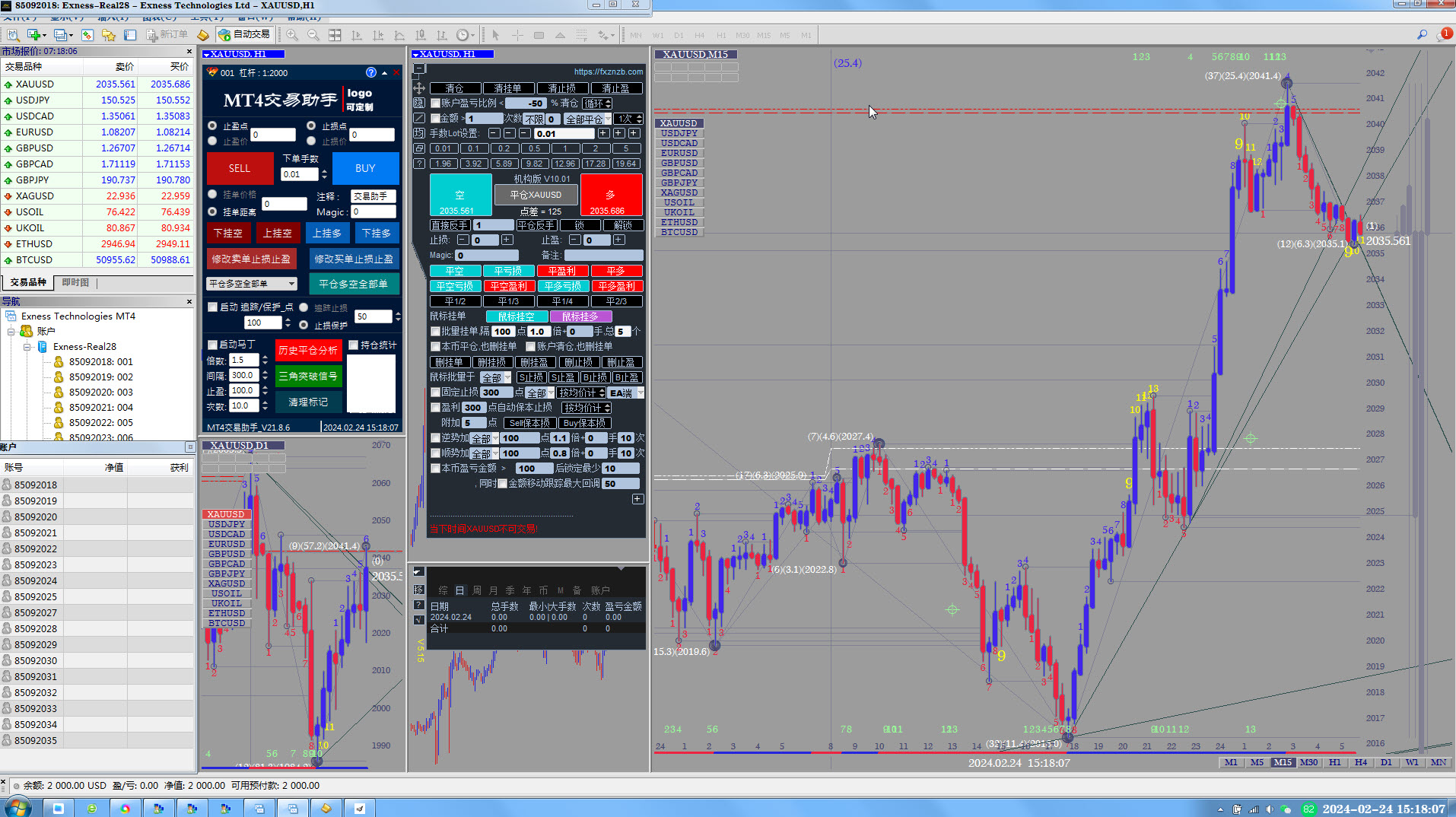This screenshot has width=1456, height=817.
Task: Tick the 逆势加 checkbox
Action: pyautogui.click(x=436, y=437)
